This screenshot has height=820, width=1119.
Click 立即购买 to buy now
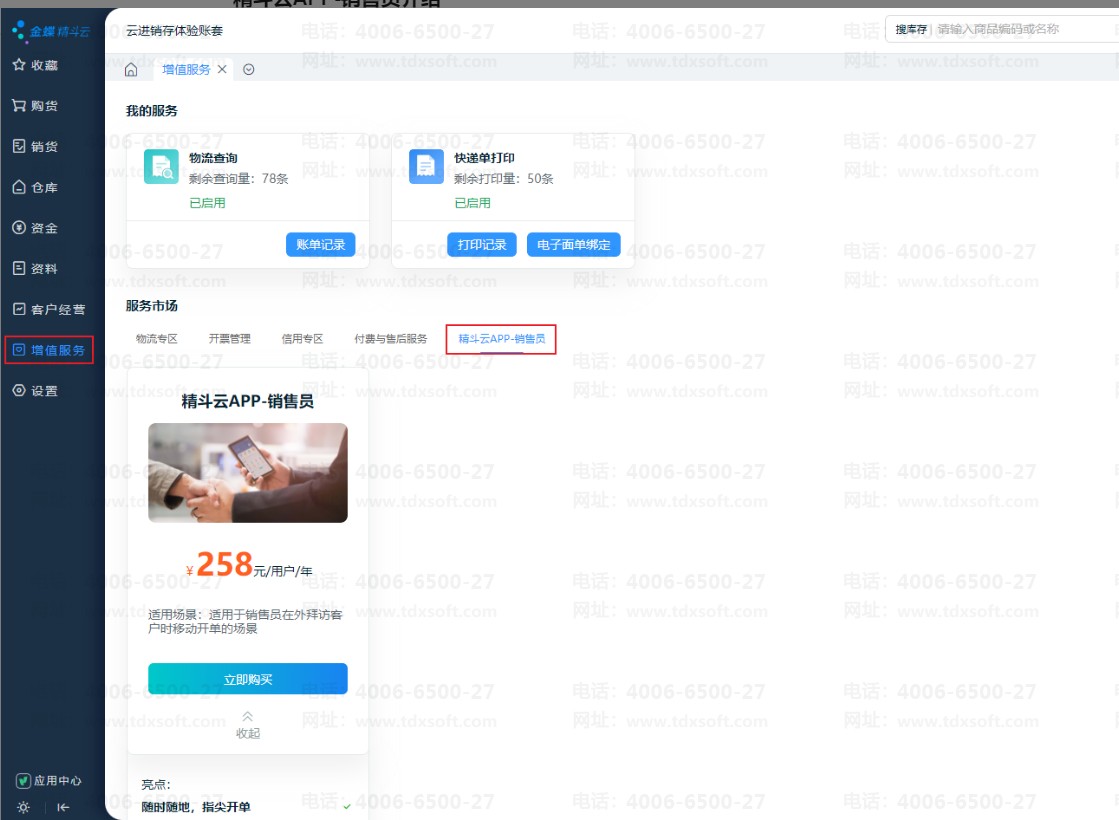248,679
